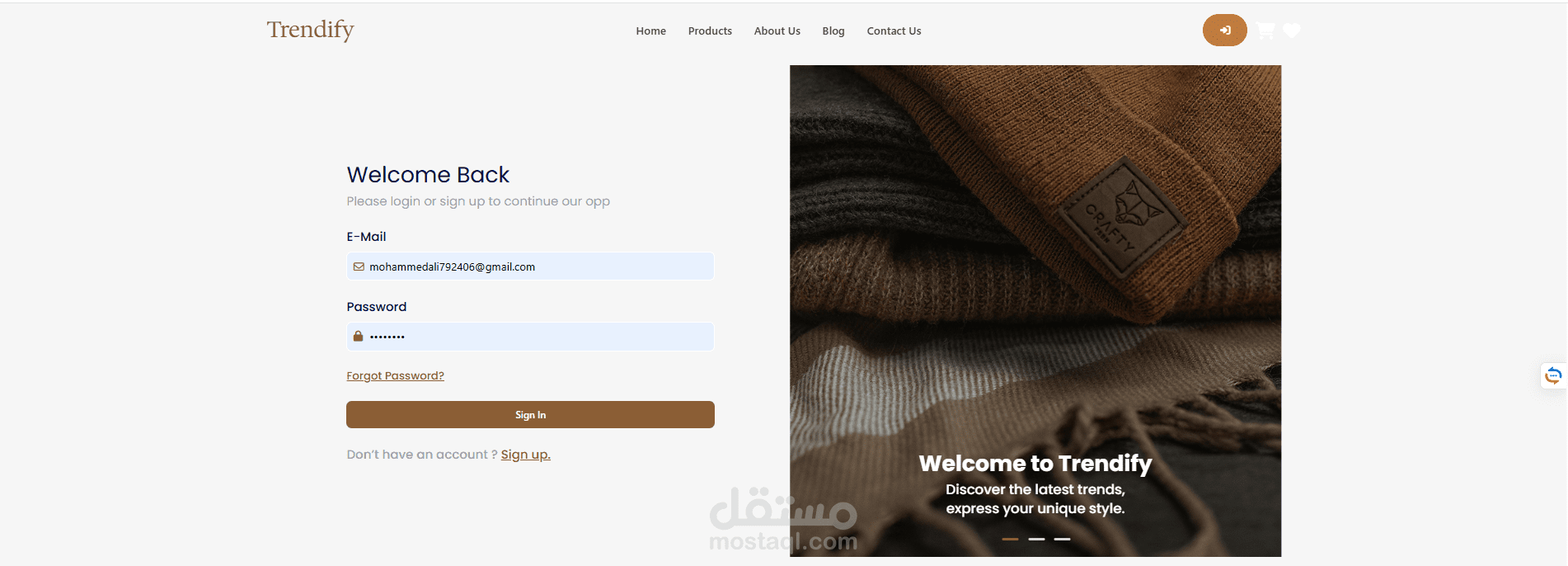Follow the Sign up link

point(525,455)
